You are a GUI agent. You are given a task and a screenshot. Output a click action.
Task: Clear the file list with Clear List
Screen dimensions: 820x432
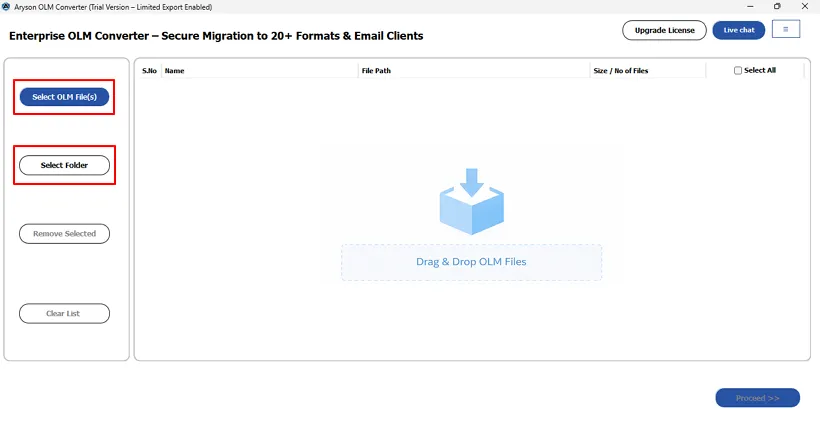click(x=64, y=313)
